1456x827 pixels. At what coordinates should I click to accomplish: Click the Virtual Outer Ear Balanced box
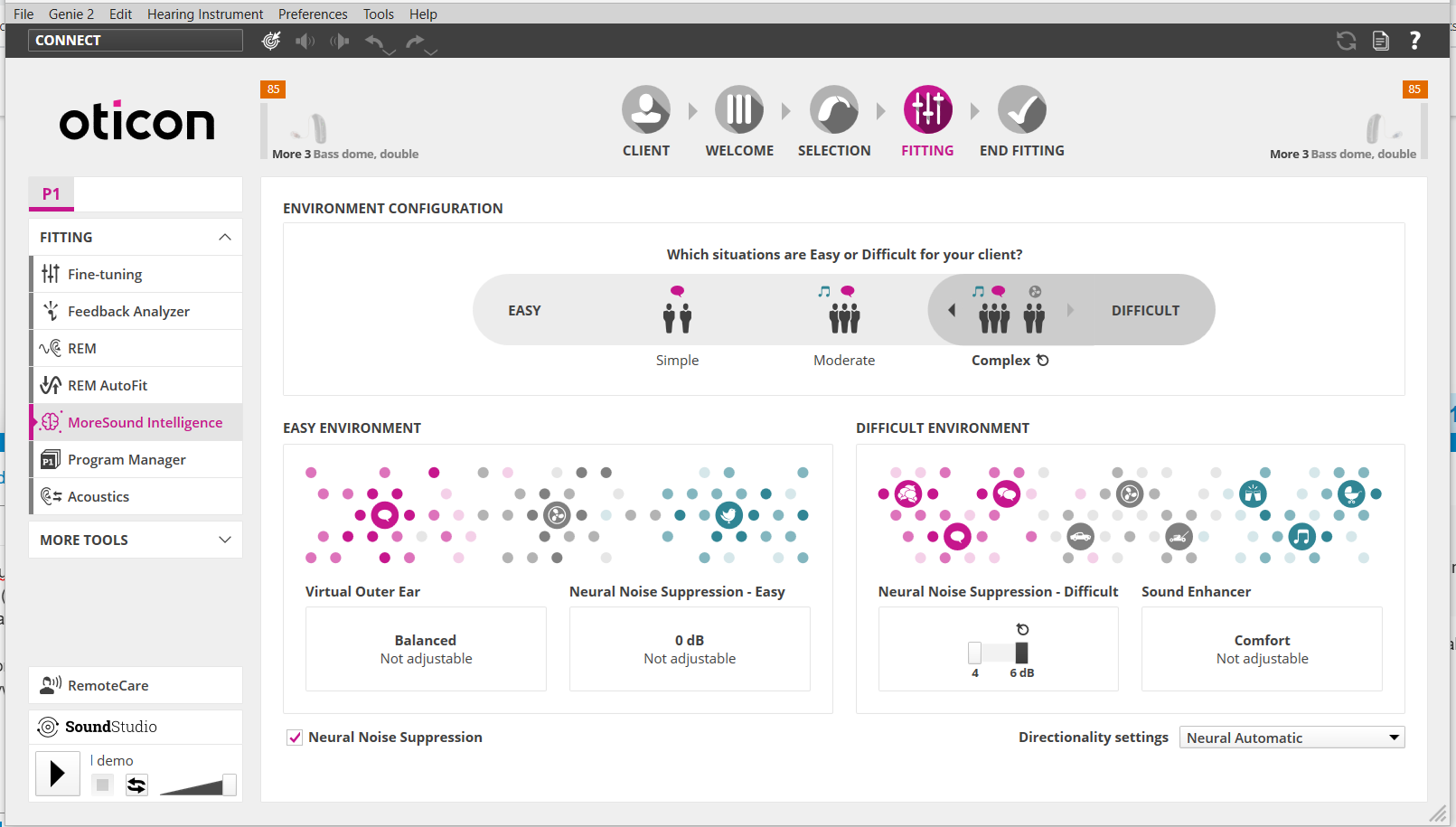426,649
